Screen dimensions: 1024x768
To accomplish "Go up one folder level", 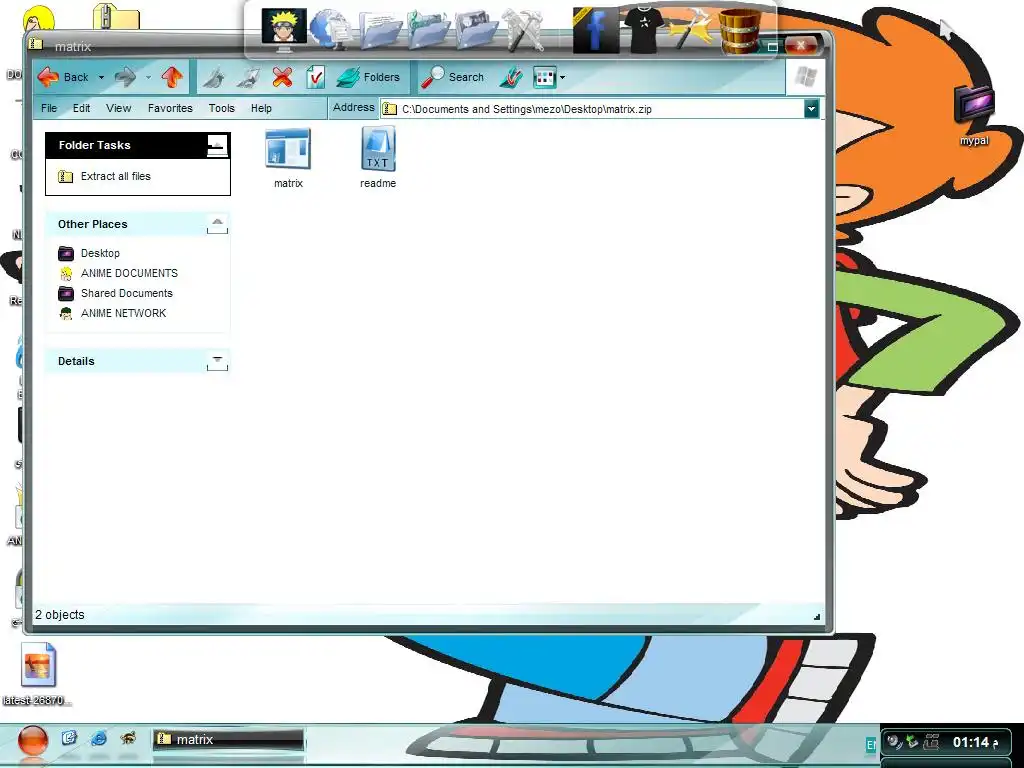I will tap(172, 77).
